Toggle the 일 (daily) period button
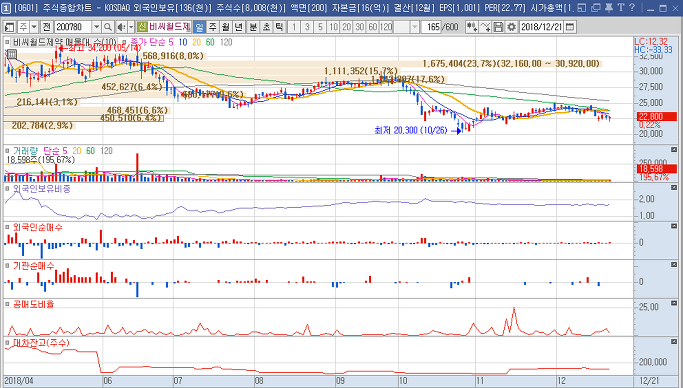Image resolution: width=683 pixels, height=388 pixels. point(199,27)
